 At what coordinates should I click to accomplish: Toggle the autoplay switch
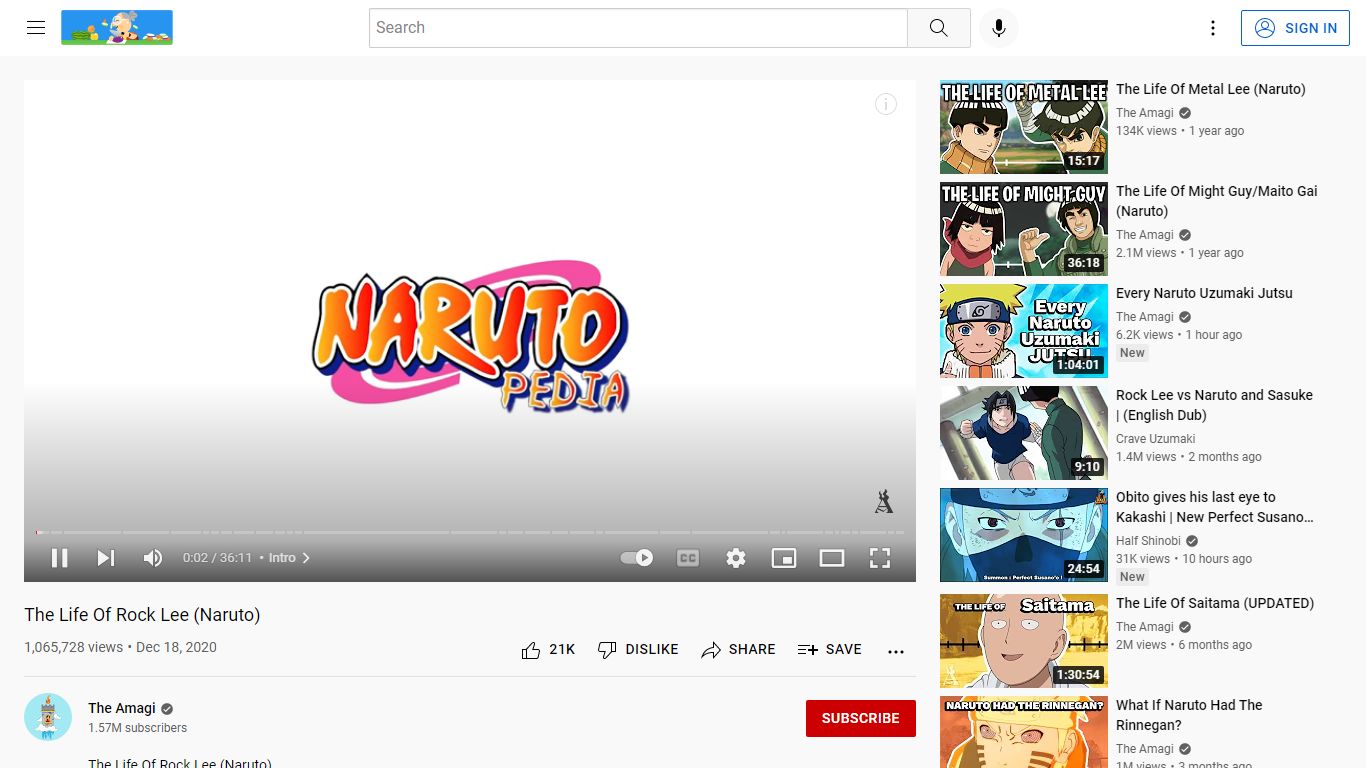(x=637, y=558)
